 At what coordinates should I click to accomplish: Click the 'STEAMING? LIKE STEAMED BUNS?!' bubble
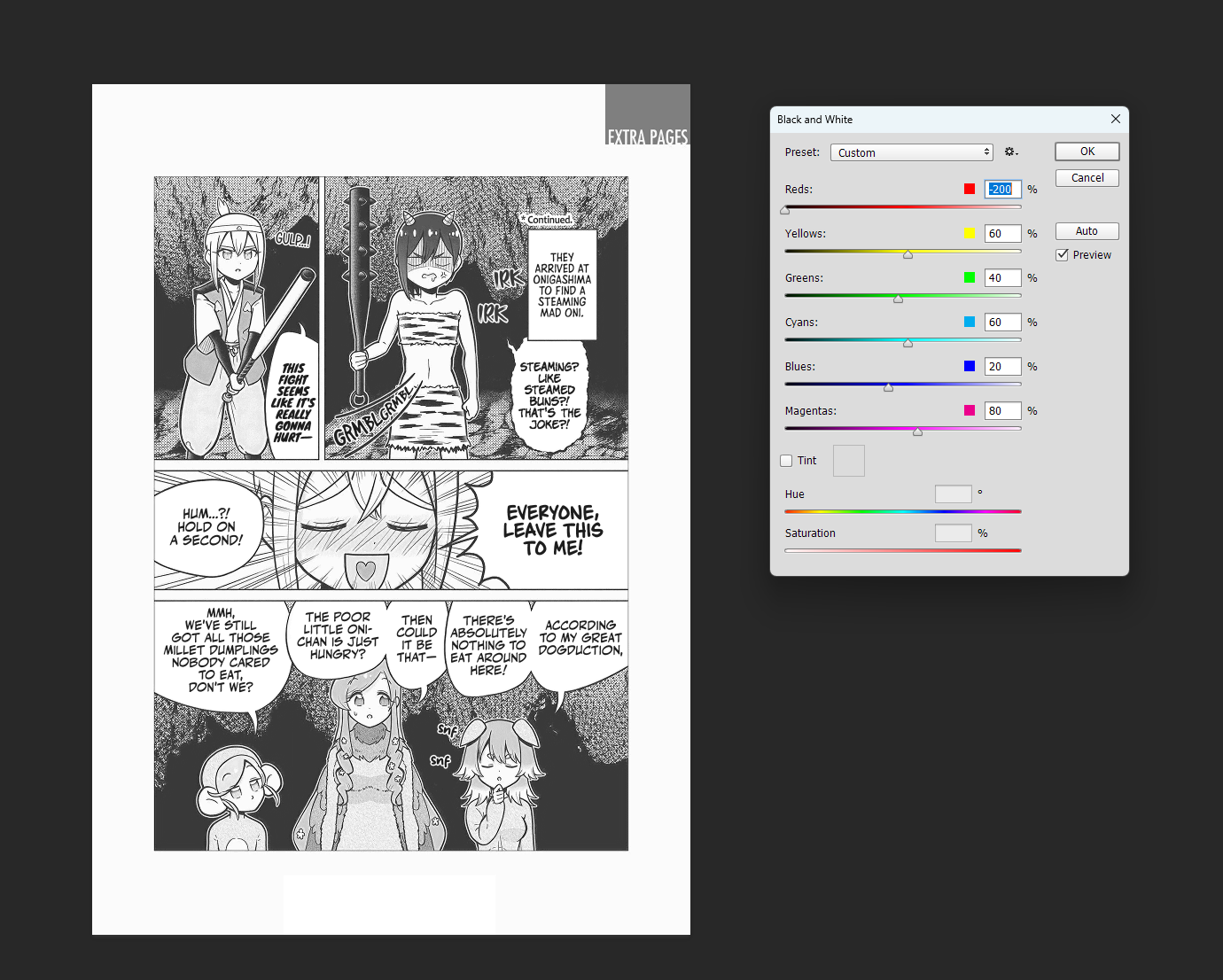coord(549,396)
